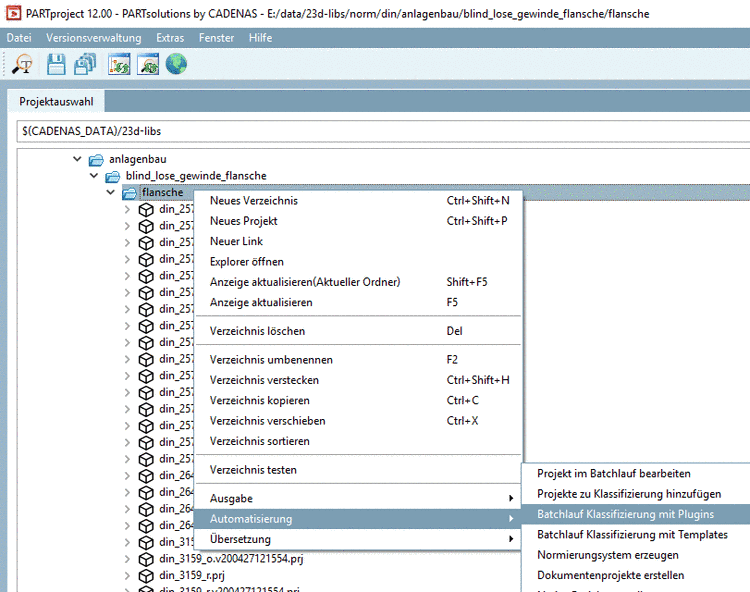Viewport: 750px width, 592px height.
Task: Click the single floppy disk save icon
Action: pyautogui.click(x=56, y=65)
